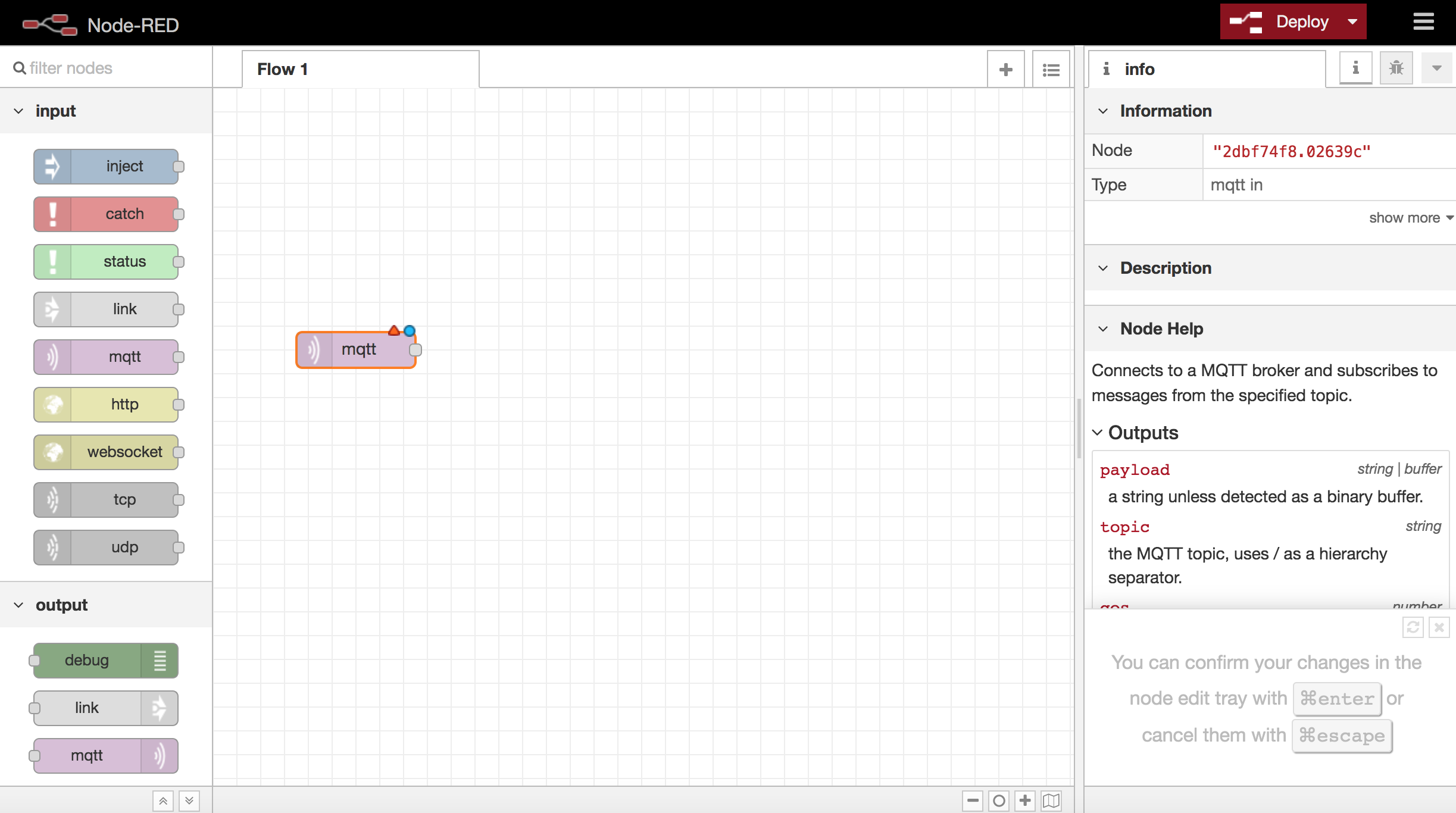The width and height of the screenshot is (1456, 813).
Task: Collapse the output palette category
Action: [106, 605]
